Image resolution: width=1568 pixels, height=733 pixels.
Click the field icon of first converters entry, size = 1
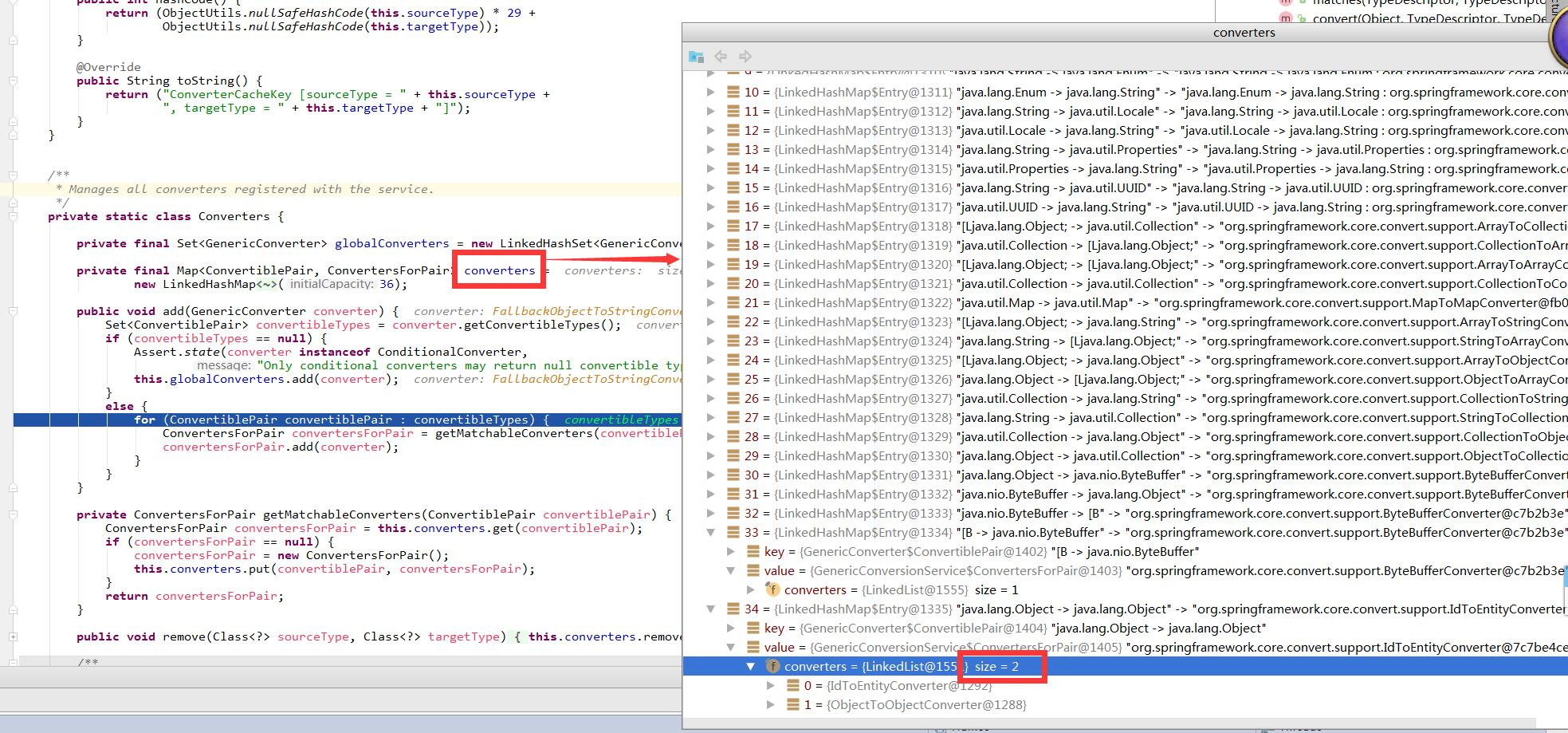772,589
